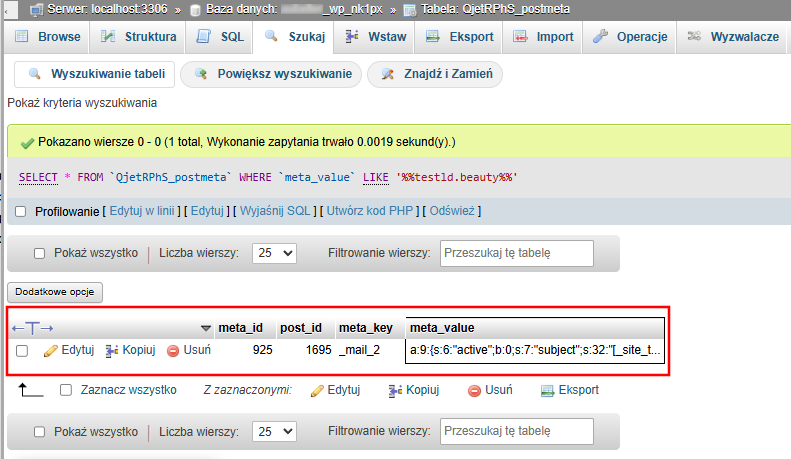This screenshot has height=459, width=791.
Task: Click the Znajdź i Zamień icon
Action: tap(387, 74)
